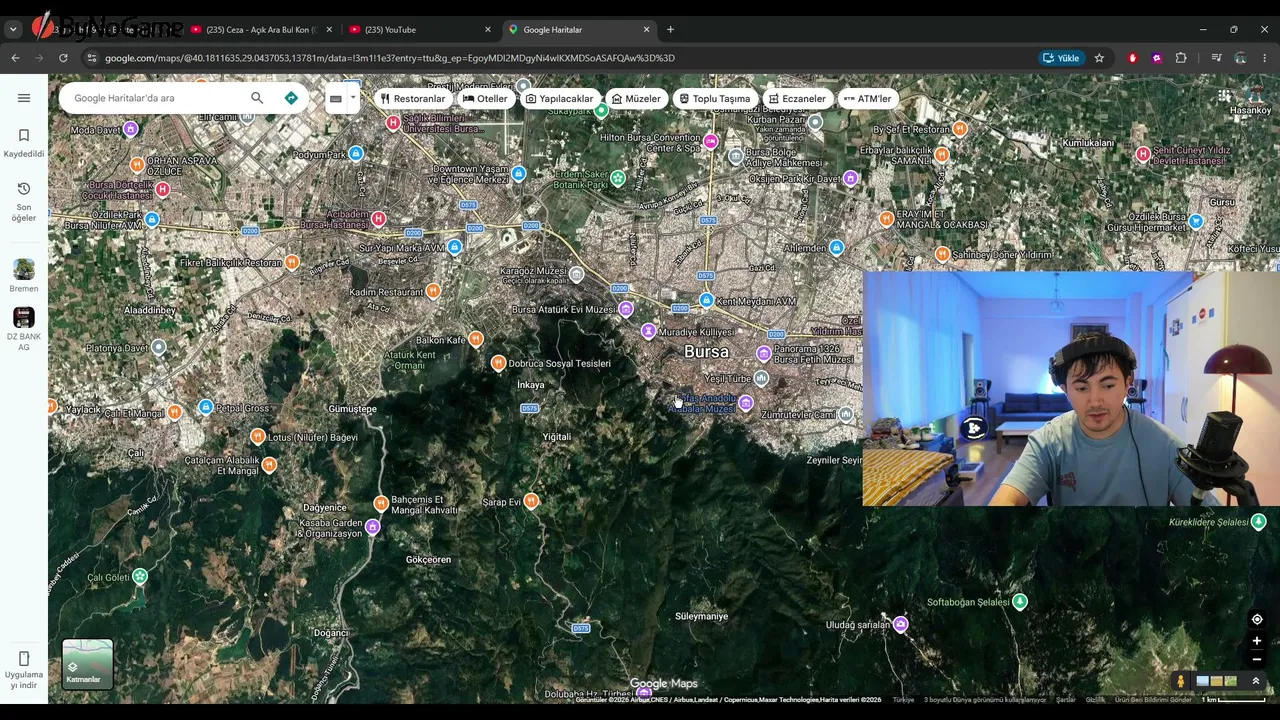1280x720 pixels.
Task: Open the Chrome profile avatar in the toolbar
Action: point(1241,58)
